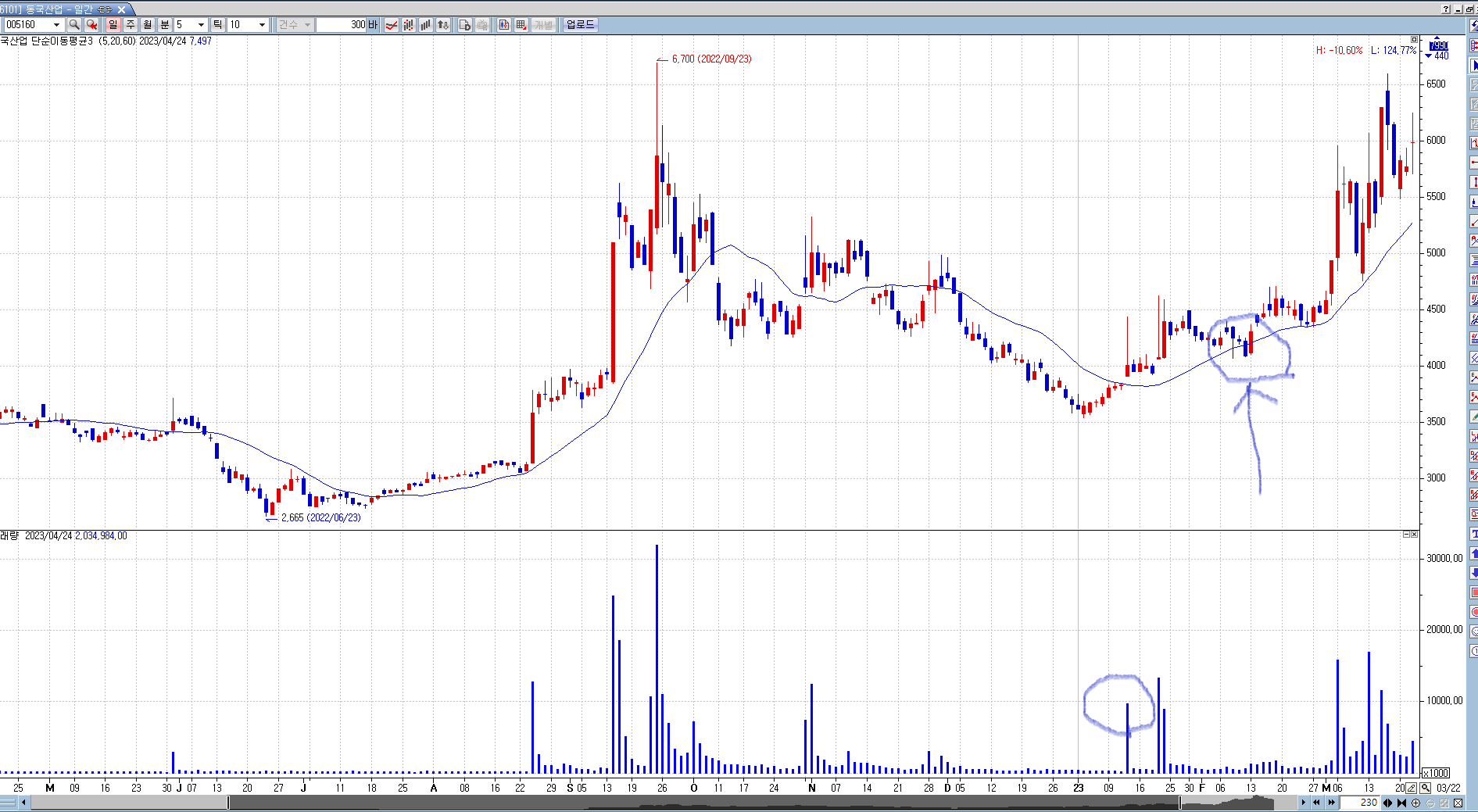Click the up-down arrows toolbar icon
The height and width of the screenshot is (812, 1478).
(443, 25)
